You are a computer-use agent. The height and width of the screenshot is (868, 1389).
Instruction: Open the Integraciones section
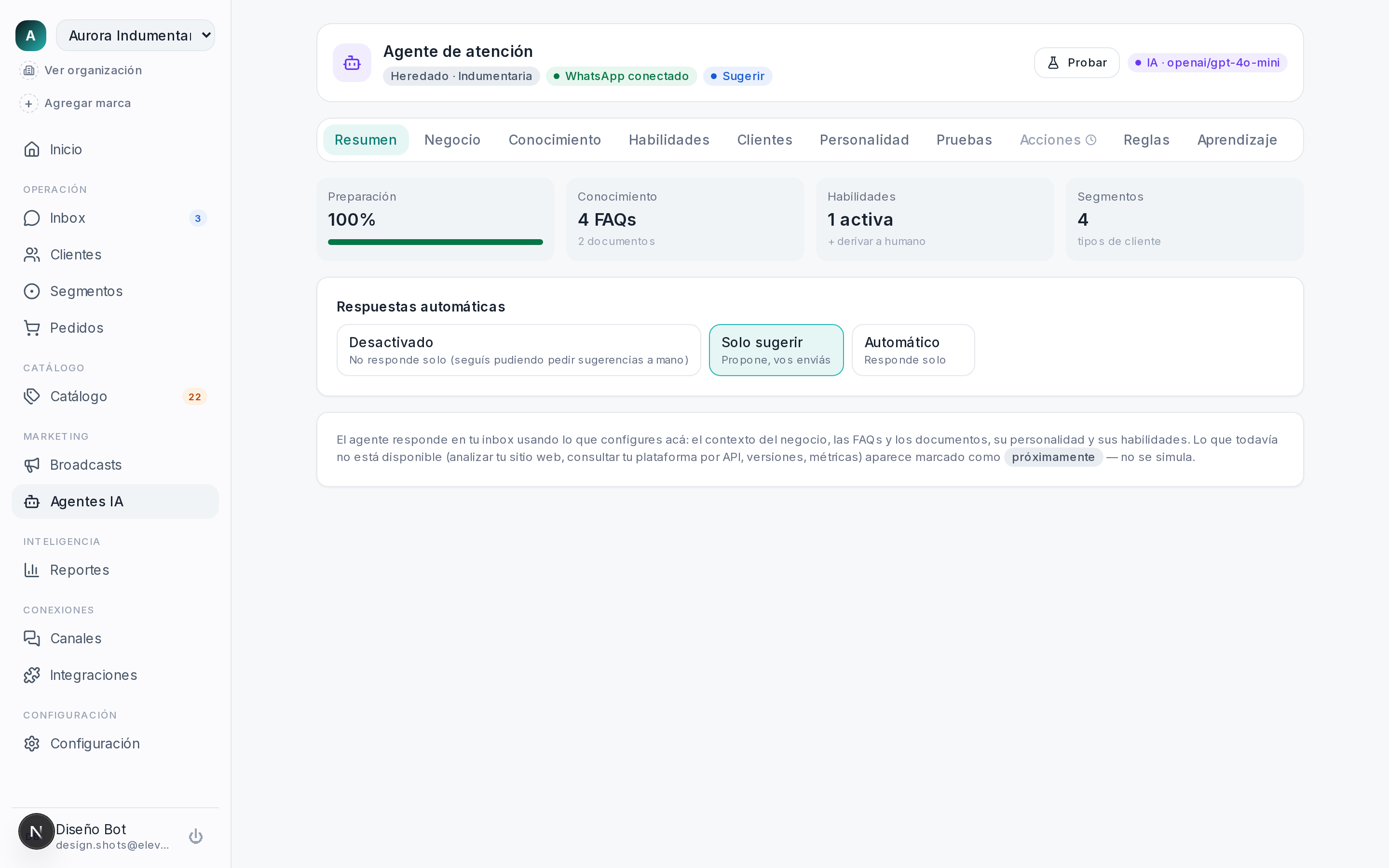pos(115,675)
